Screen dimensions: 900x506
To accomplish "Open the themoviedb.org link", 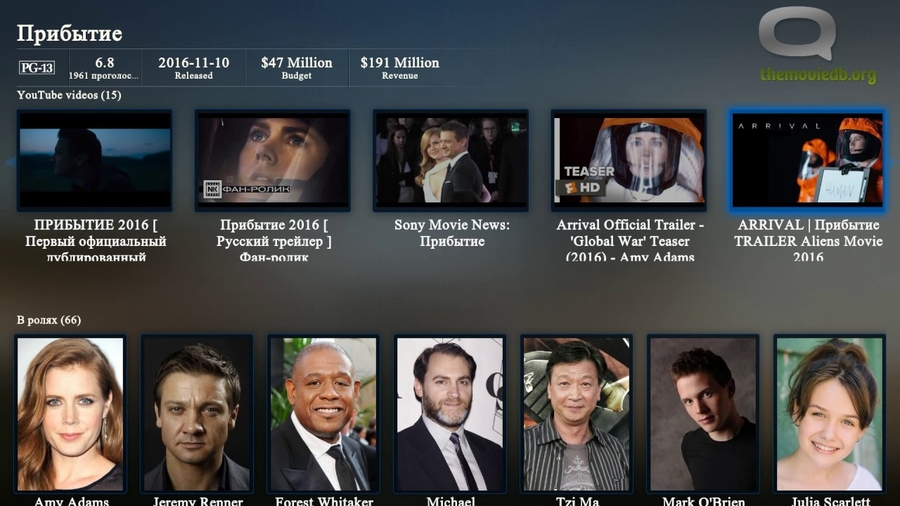I will coord(818,75).
